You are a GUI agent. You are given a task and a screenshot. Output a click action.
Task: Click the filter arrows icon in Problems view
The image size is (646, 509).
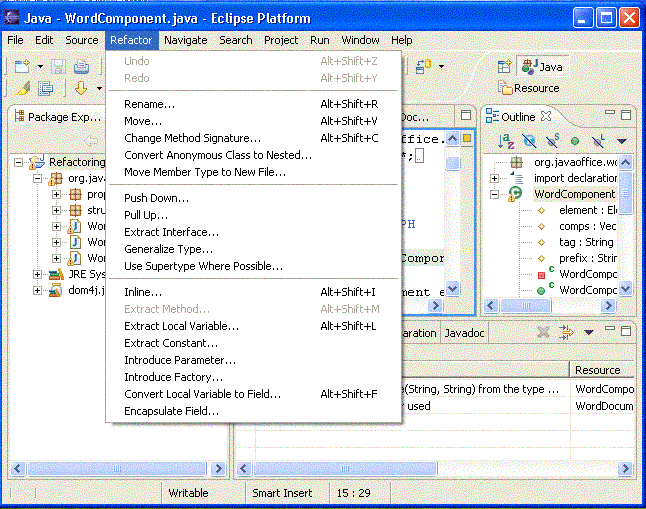pos(568,332)
